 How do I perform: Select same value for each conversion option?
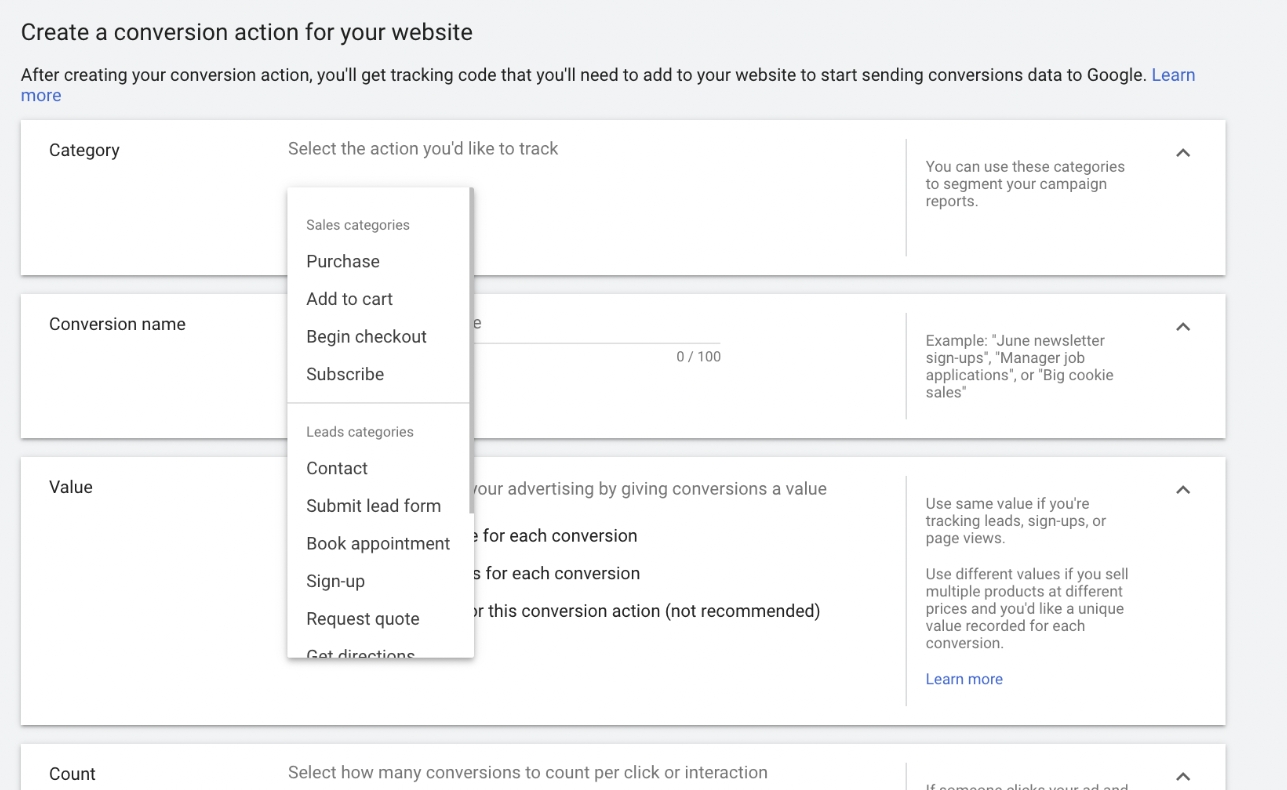coord(559,536)
